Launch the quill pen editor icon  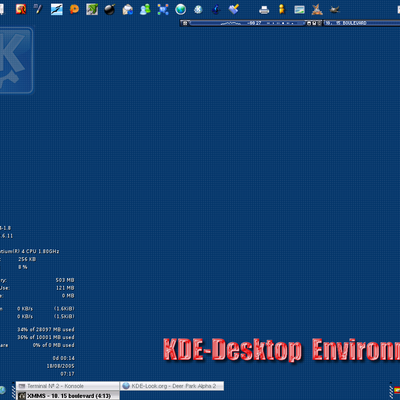tap(38, 9)
